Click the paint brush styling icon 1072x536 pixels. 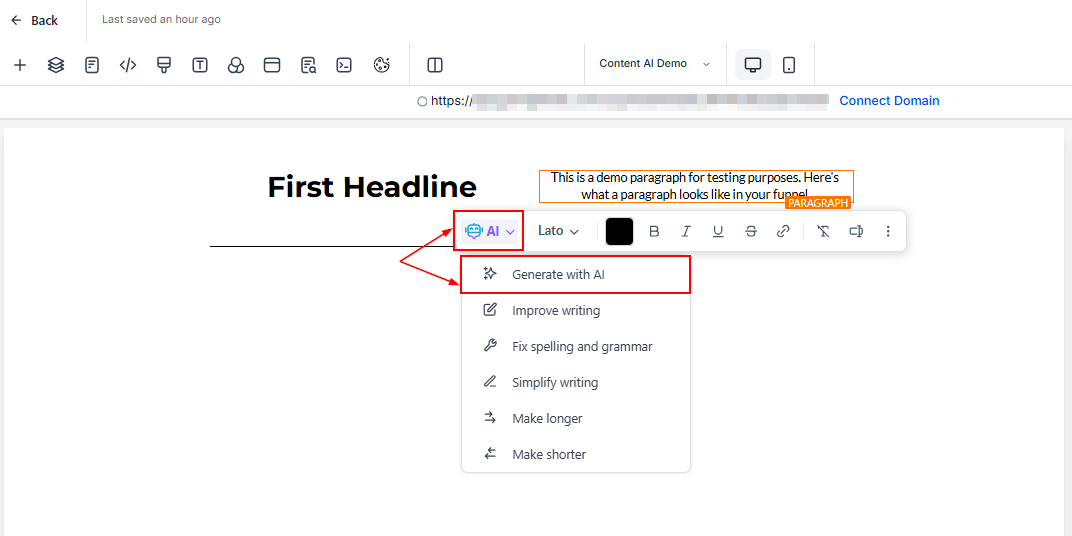164,65
